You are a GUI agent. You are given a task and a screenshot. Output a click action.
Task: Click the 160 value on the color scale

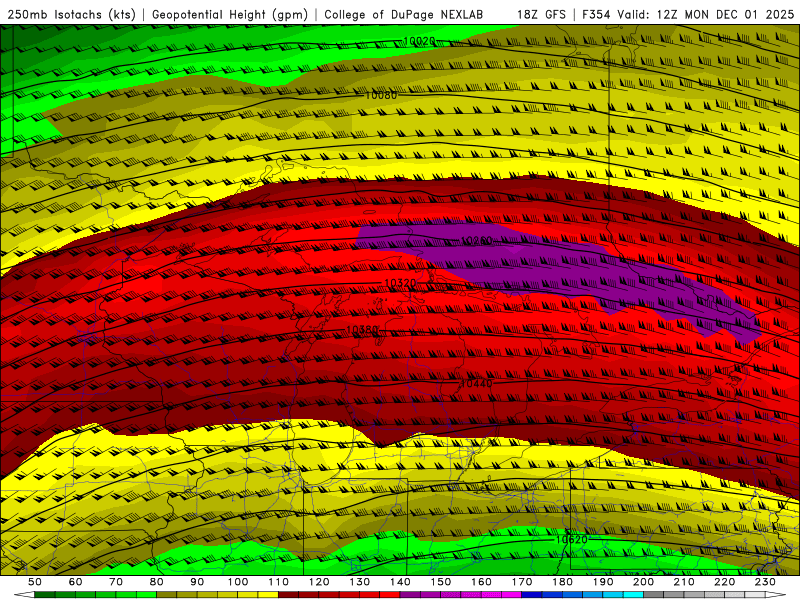[481, 582]
